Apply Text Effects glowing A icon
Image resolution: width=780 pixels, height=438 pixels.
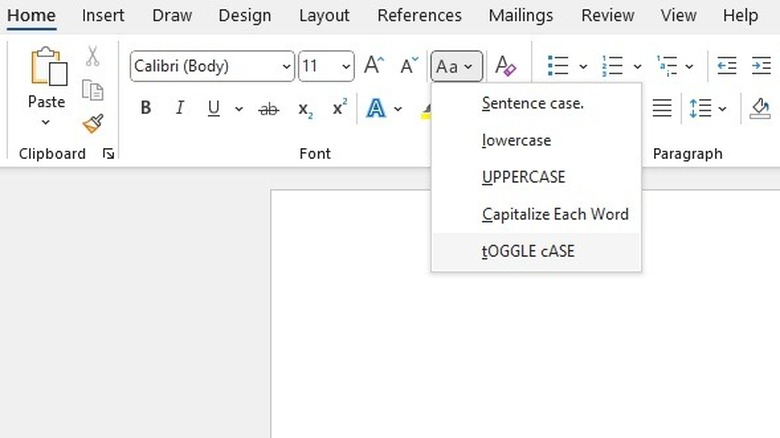click(x=376, y=108)
